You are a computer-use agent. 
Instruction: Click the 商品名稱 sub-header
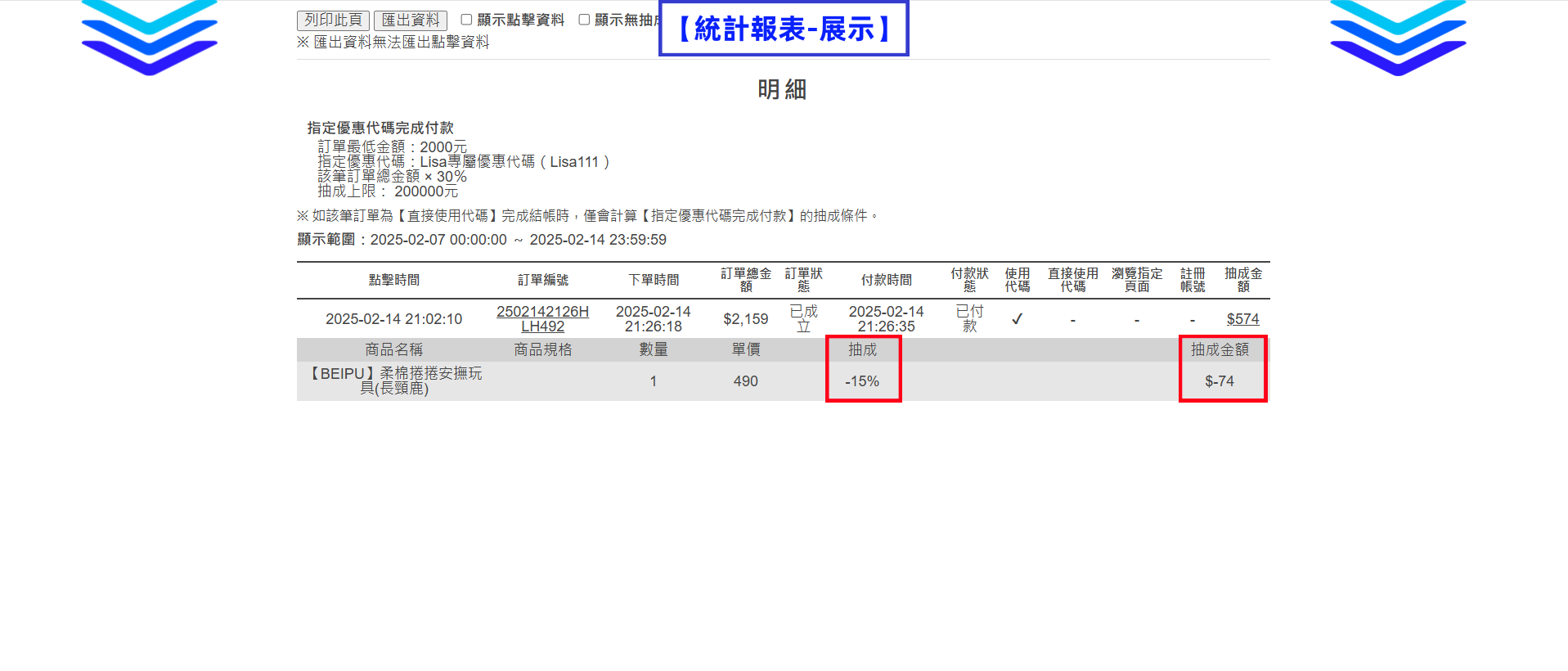click(x=393, y=349)
